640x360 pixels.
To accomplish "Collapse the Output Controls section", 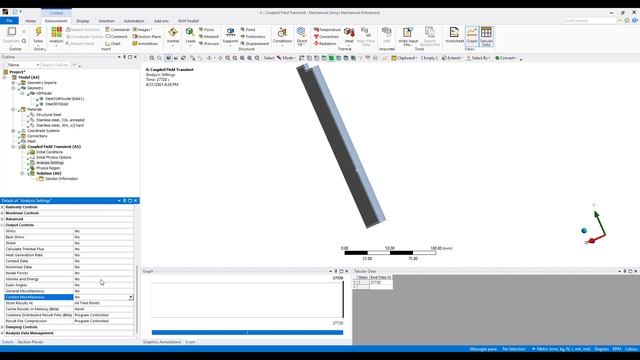I will 2,225.
